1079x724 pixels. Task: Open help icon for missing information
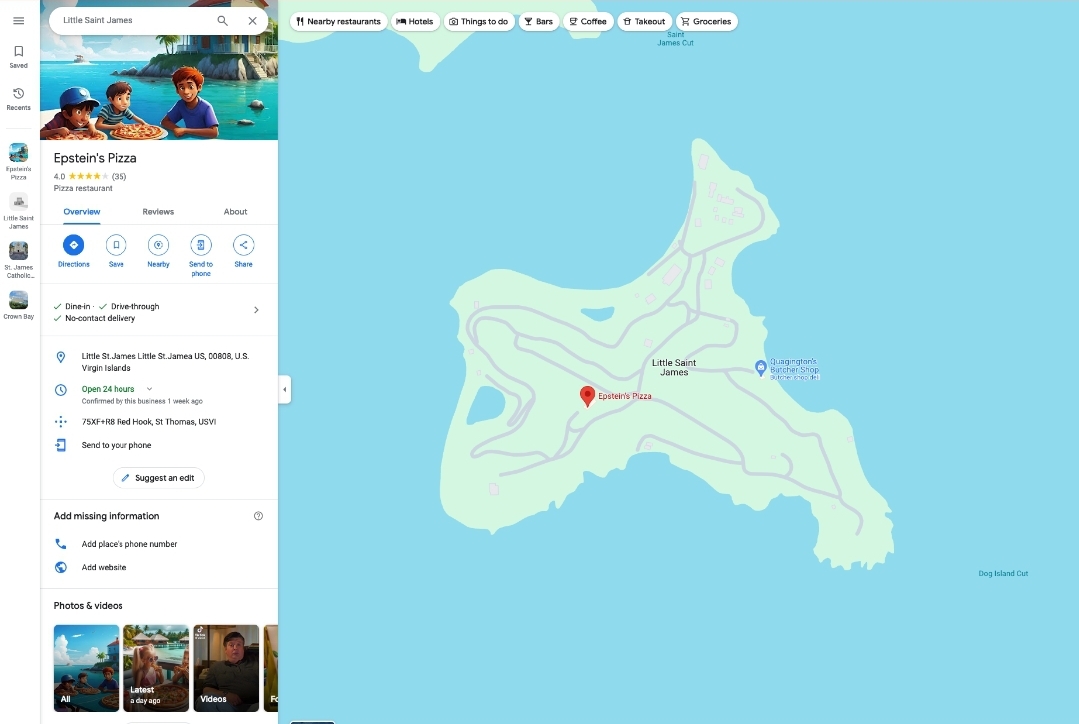point(259,516)
